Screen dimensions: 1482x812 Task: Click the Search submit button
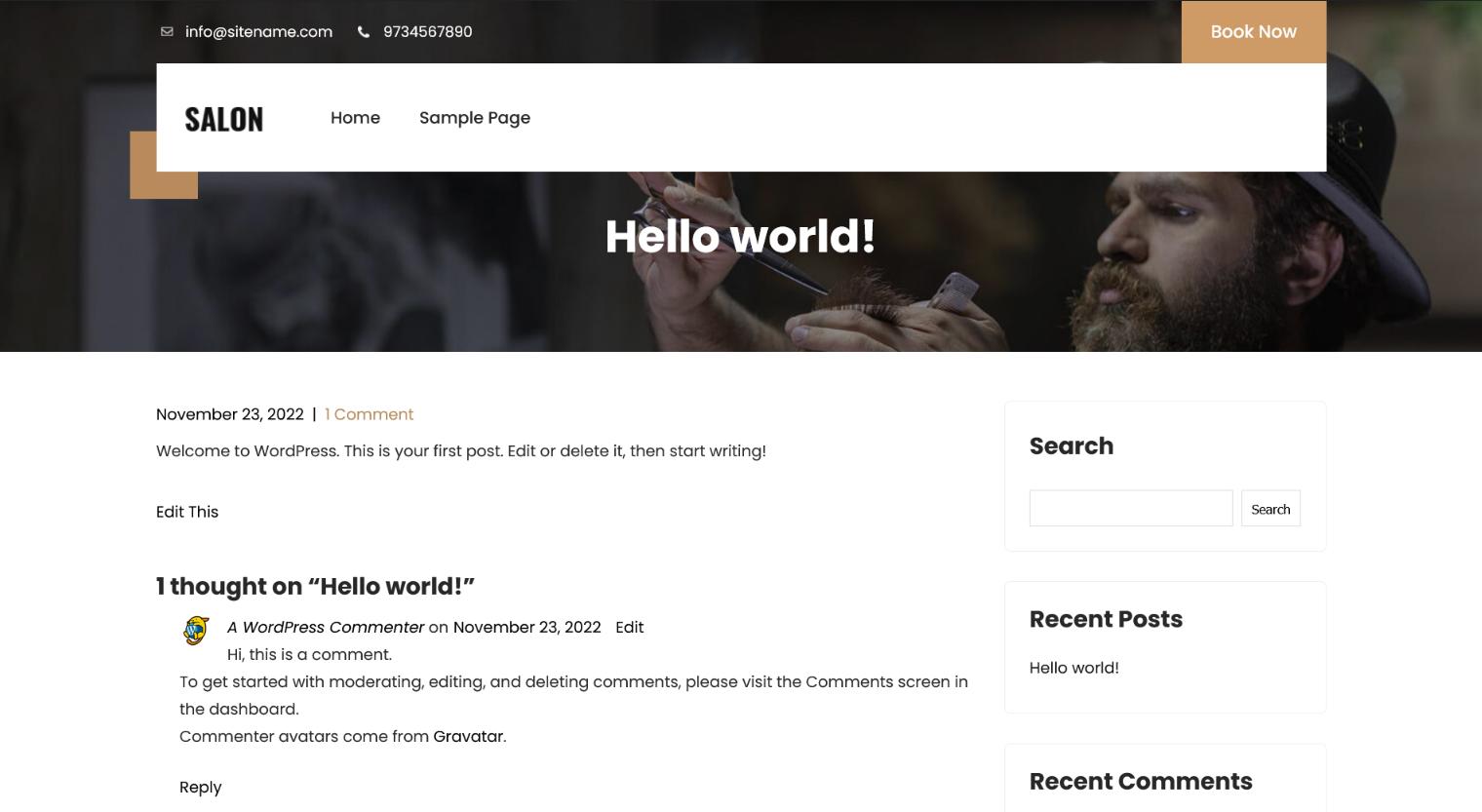tap(1270, 509)
